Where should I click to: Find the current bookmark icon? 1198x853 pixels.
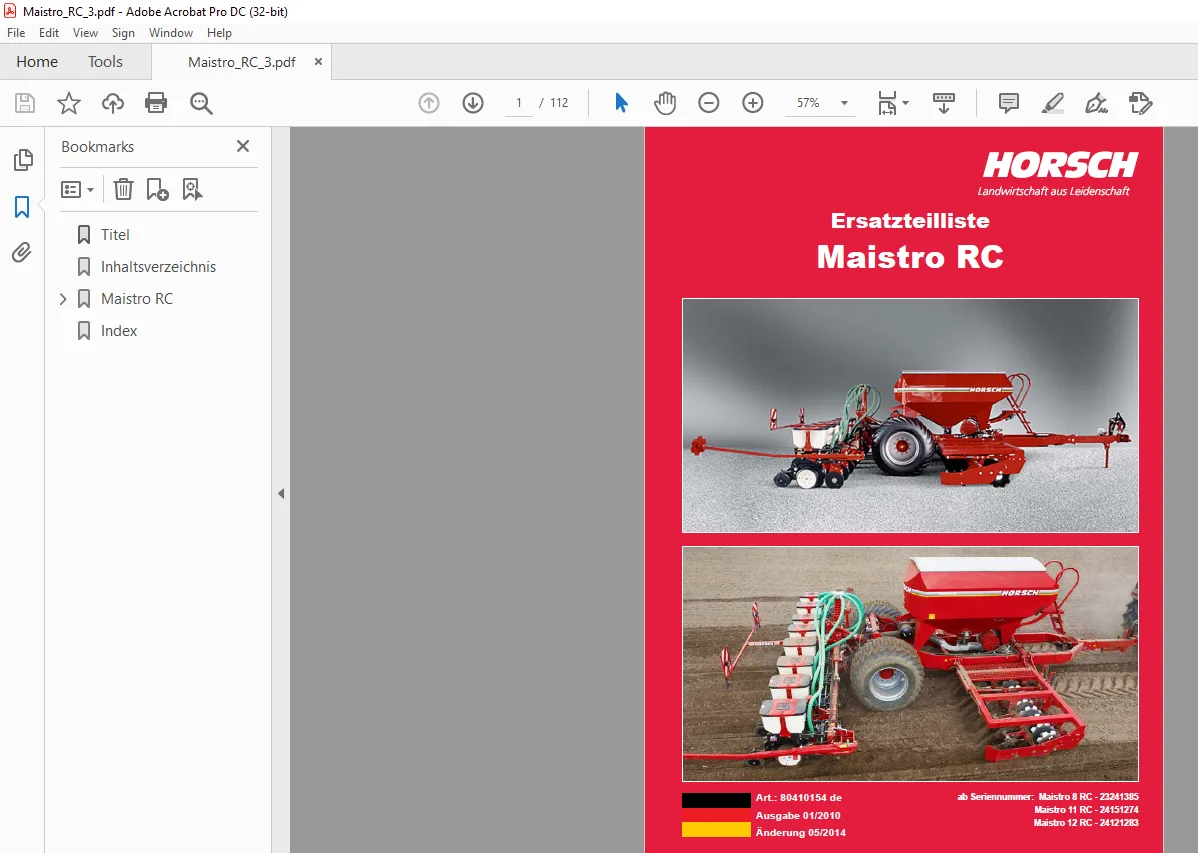pyautogui.click(x=192, y=189)
